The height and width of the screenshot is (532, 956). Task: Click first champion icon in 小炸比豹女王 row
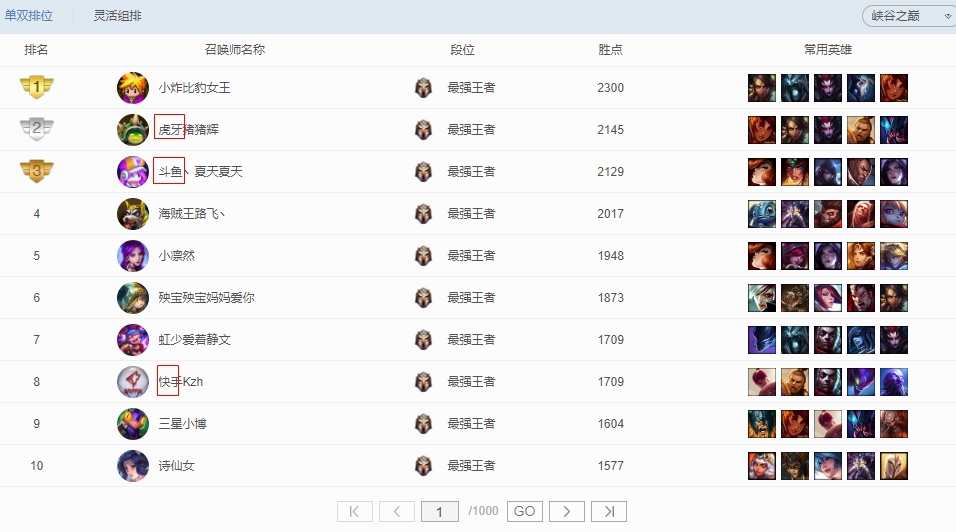tap(762, 88)
